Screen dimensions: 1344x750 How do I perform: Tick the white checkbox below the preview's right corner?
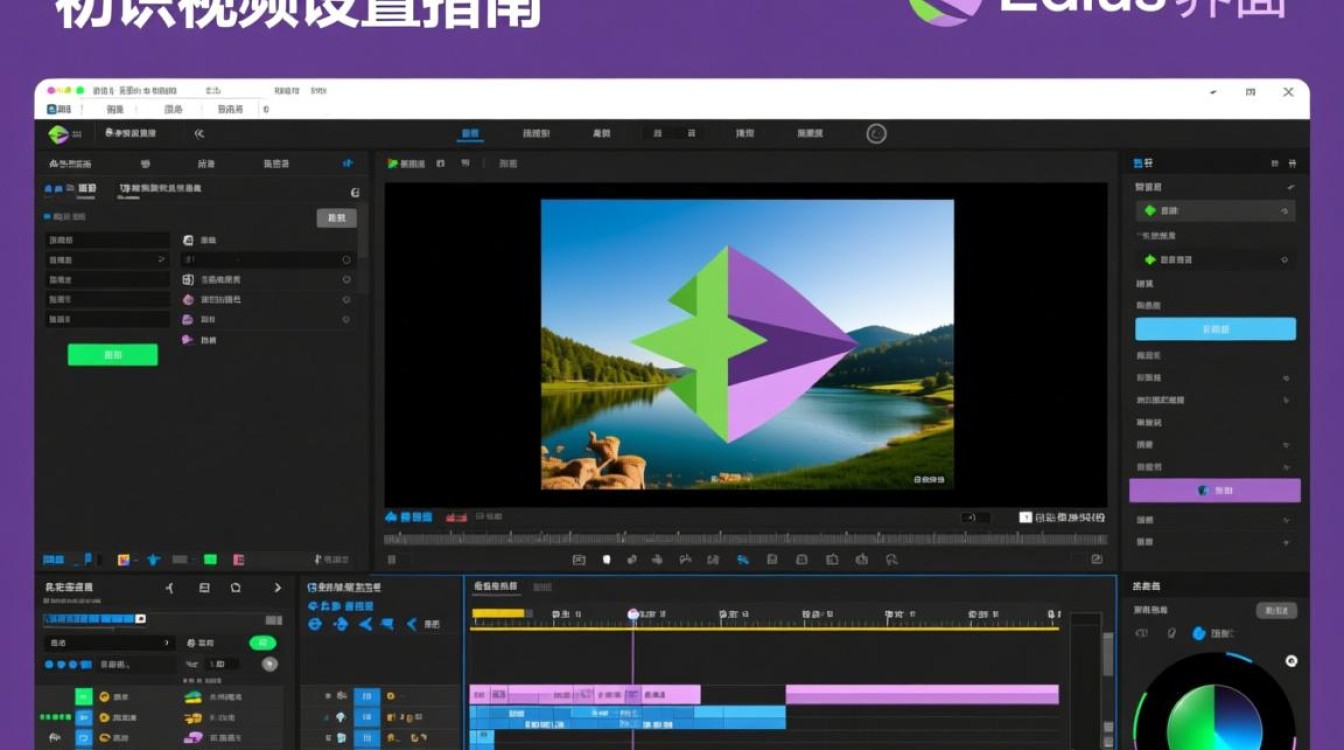click(1025, 517)
